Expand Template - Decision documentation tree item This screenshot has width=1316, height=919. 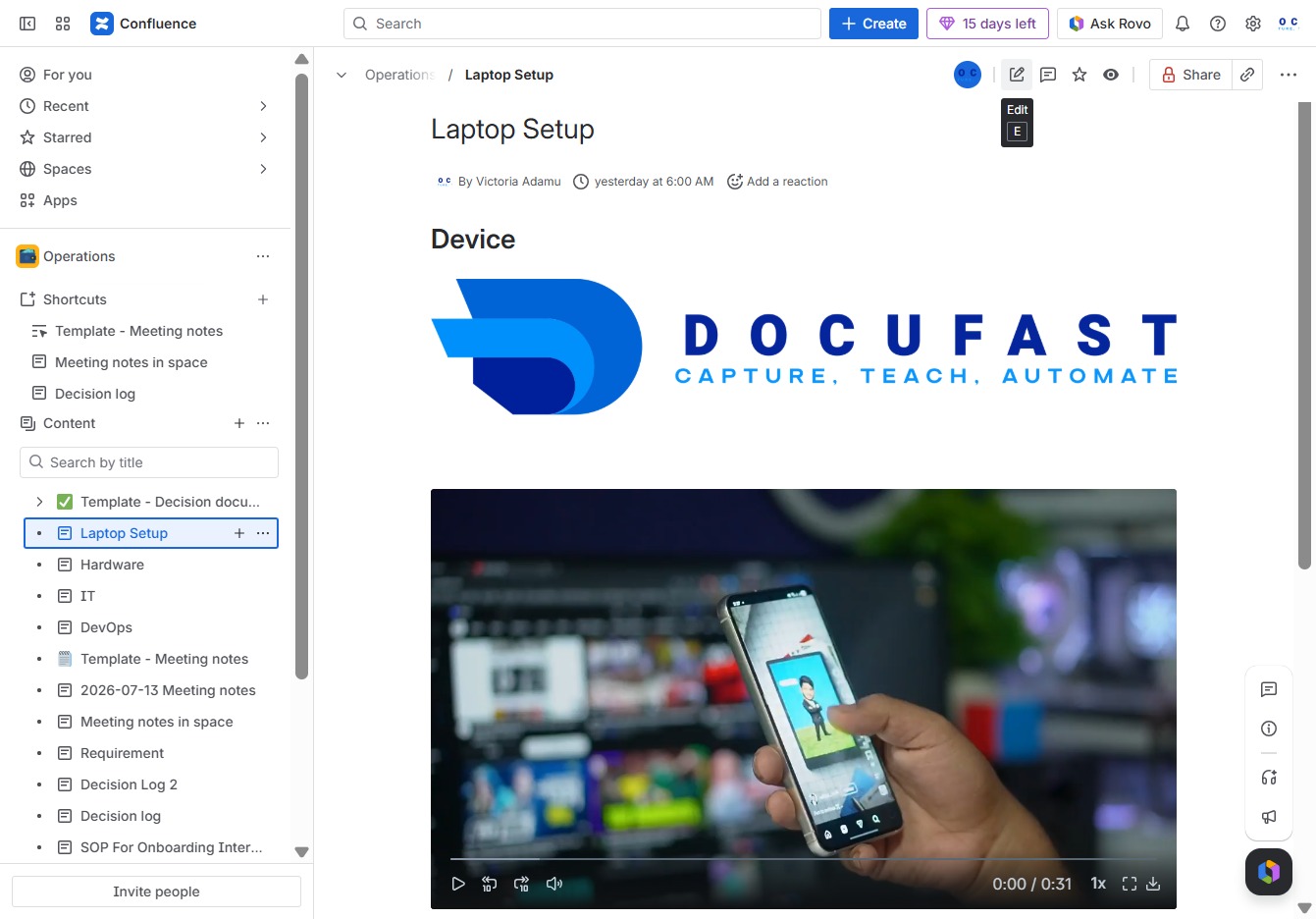(39, 502)
